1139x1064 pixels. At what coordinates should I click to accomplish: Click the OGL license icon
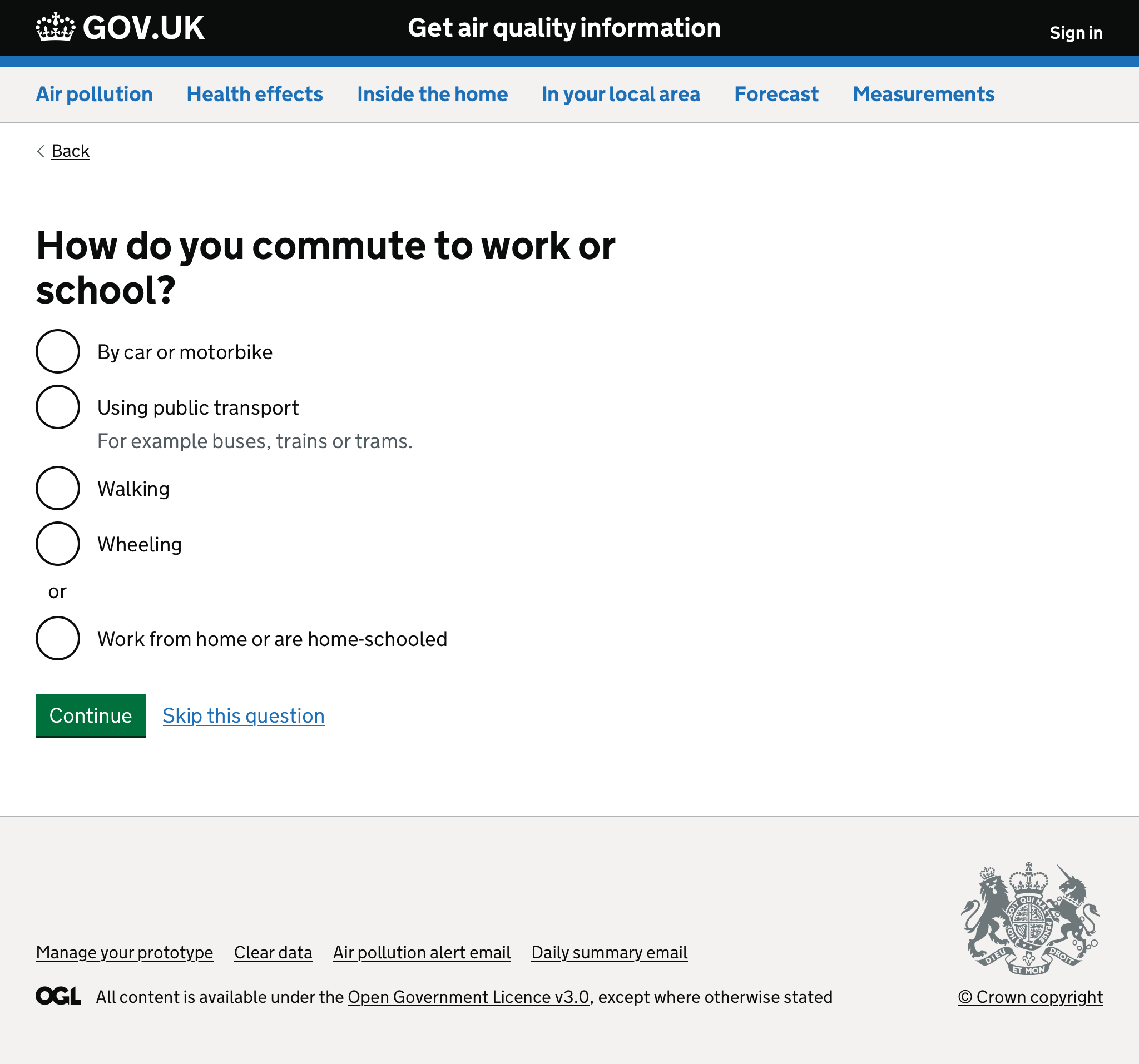pyautogui.click(x=56, y=997)
